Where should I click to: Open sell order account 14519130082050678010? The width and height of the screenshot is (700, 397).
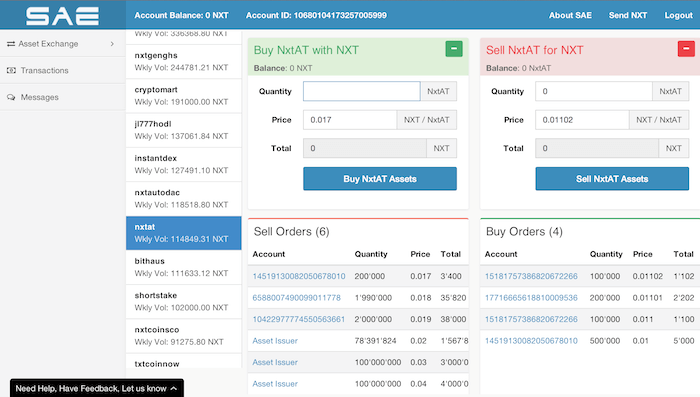[x=299, y=276]
